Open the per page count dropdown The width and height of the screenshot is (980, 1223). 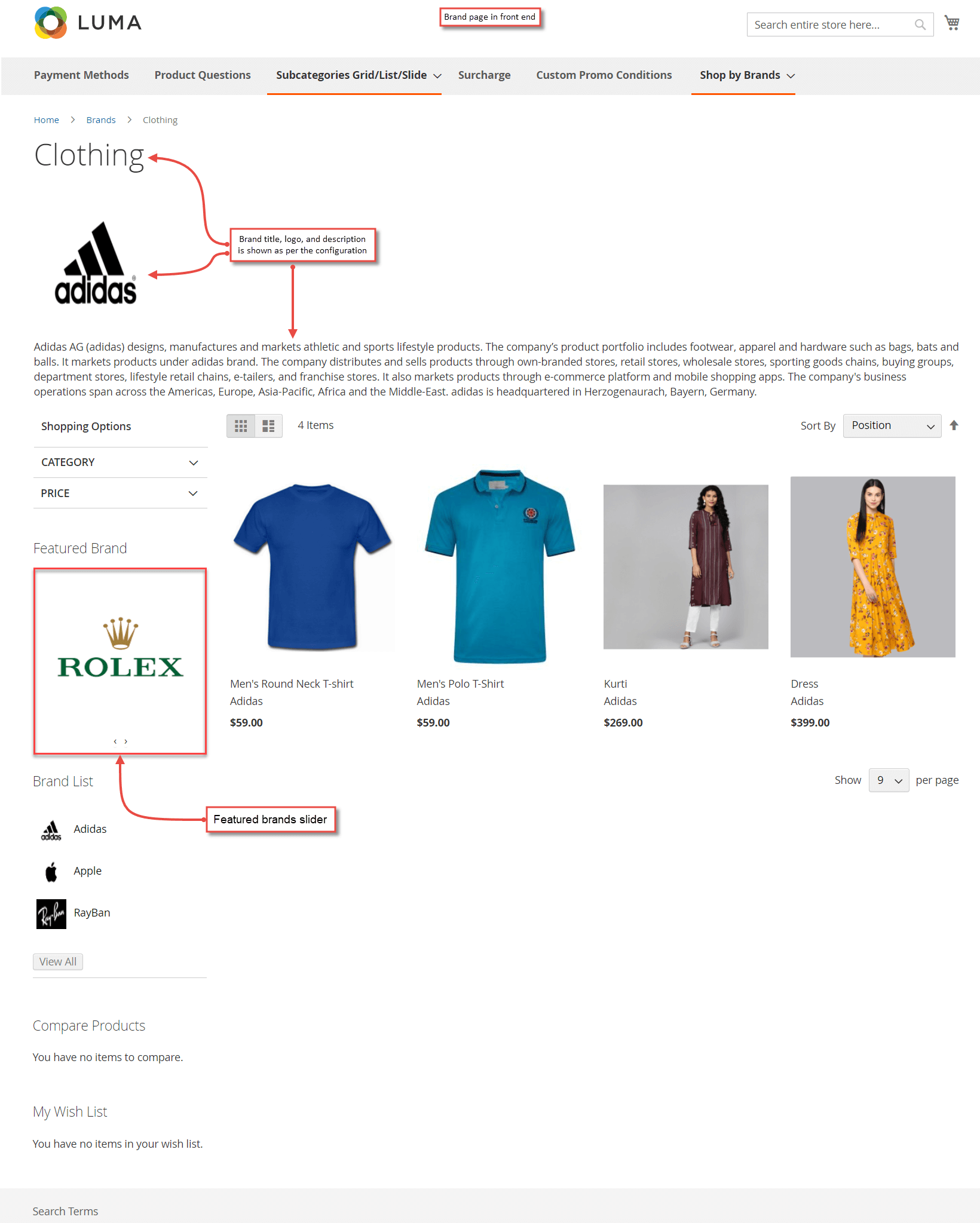889,780
